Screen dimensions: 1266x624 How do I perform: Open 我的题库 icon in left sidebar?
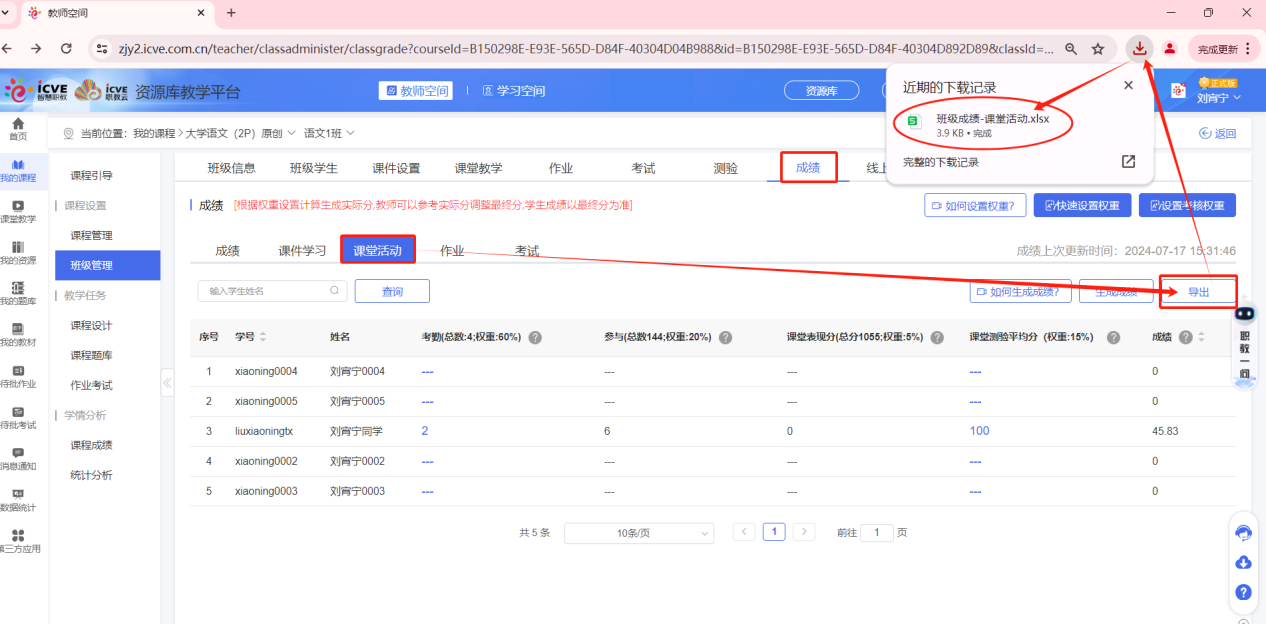[x=18, y=293]
